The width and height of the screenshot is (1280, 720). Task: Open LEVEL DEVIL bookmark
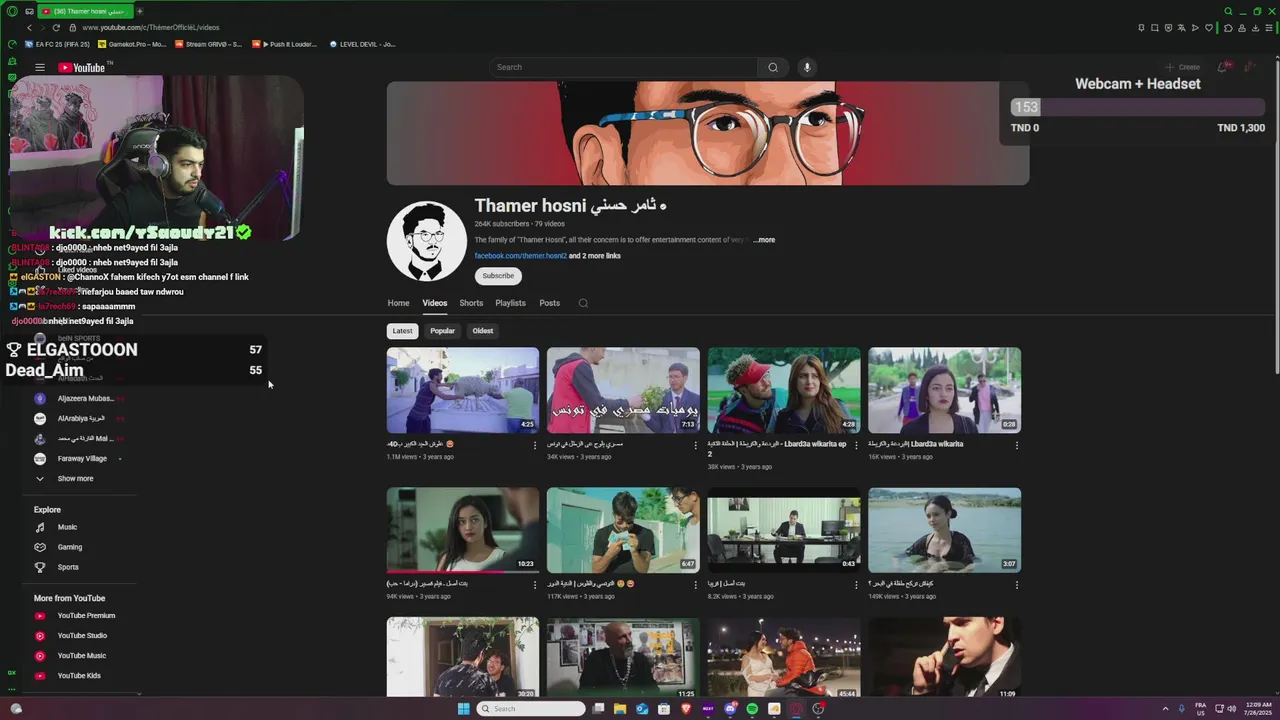click(x=360, y=44)
